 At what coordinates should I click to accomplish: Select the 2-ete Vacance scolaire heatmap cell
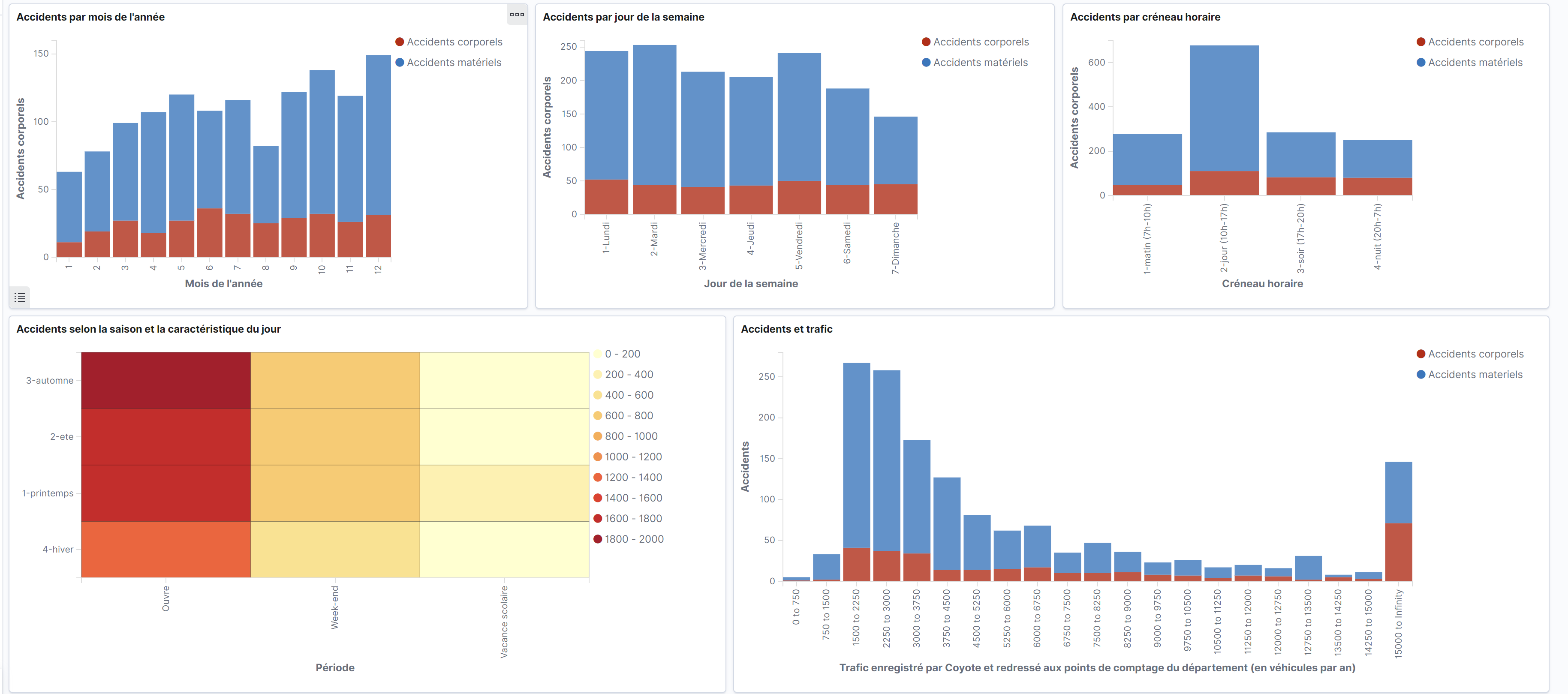pyautogui.click(x=504, y=436)
